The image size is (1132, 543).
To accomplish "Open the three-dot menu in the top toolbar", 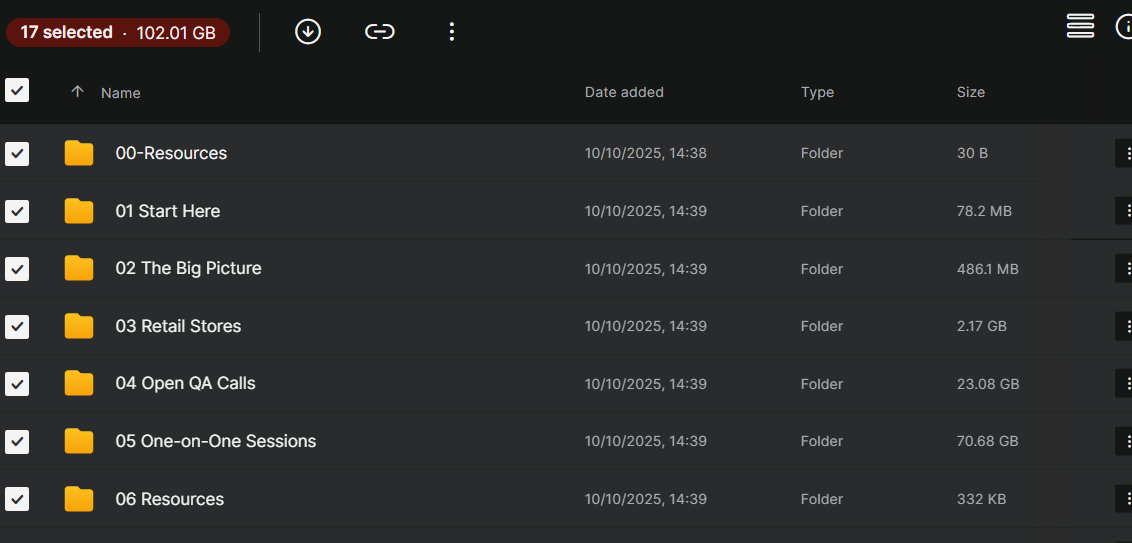I will pyautogui.click(x=452, y=32).
